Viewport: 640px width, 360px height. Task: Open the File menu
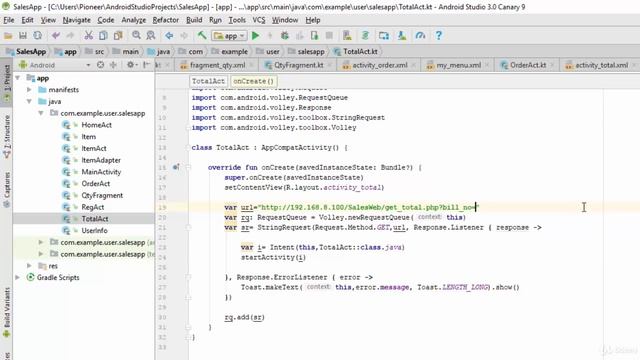point(9,20)
